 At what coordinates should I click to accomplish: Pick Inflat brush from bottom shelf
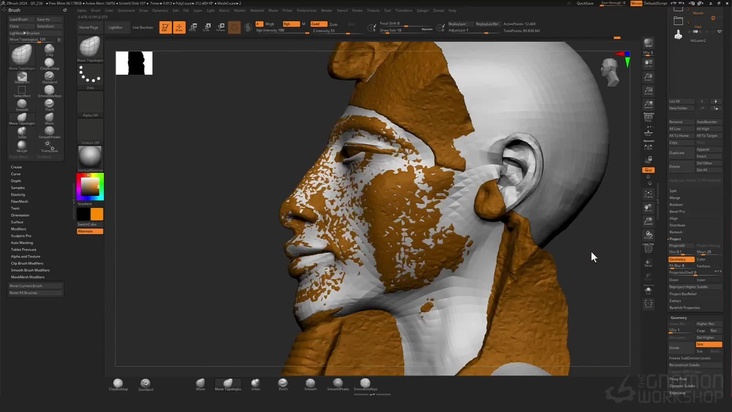point(255,384)
